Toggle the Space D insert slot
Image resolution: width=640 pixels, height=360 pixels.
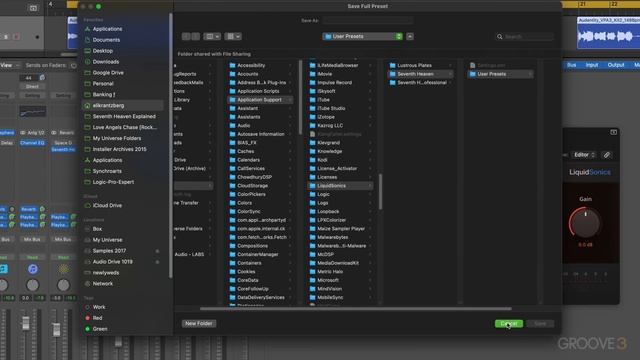click(63, 143)
